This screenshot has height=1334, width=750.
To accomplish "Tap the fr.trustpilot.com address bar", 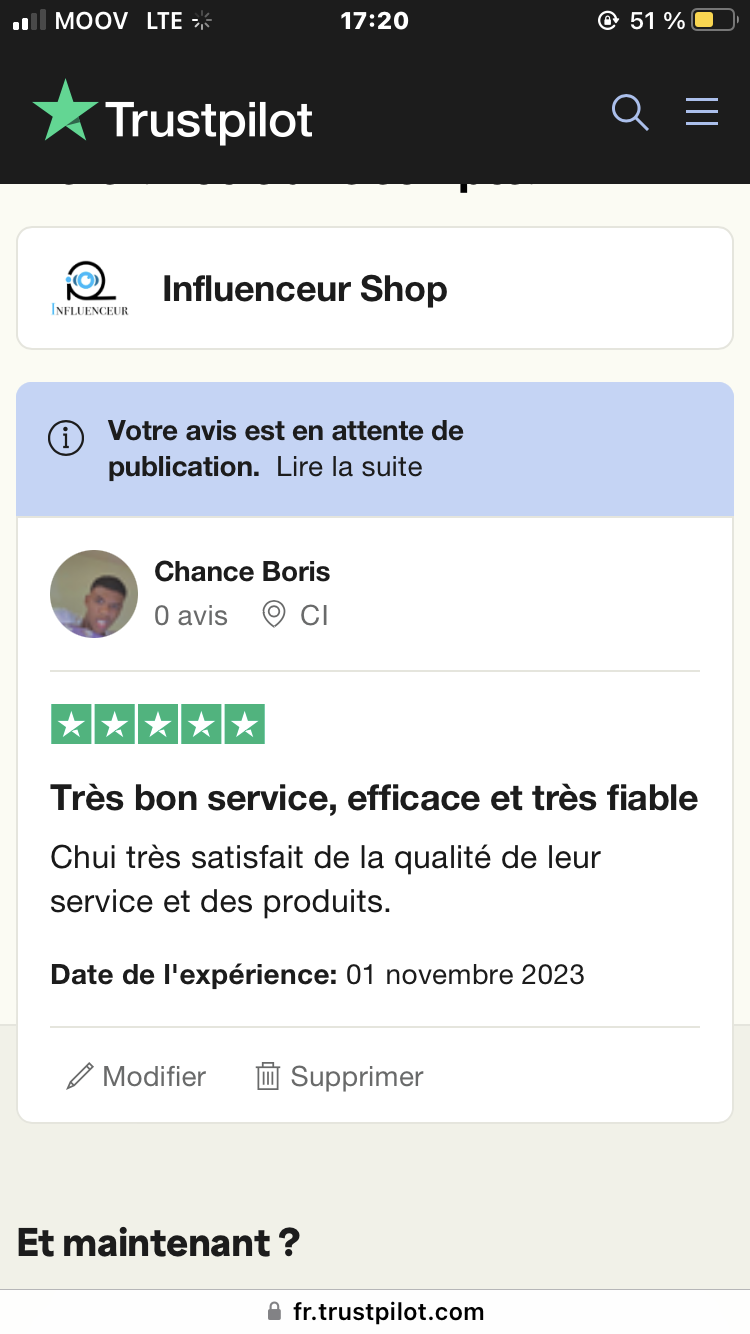I will point(375,1312).
